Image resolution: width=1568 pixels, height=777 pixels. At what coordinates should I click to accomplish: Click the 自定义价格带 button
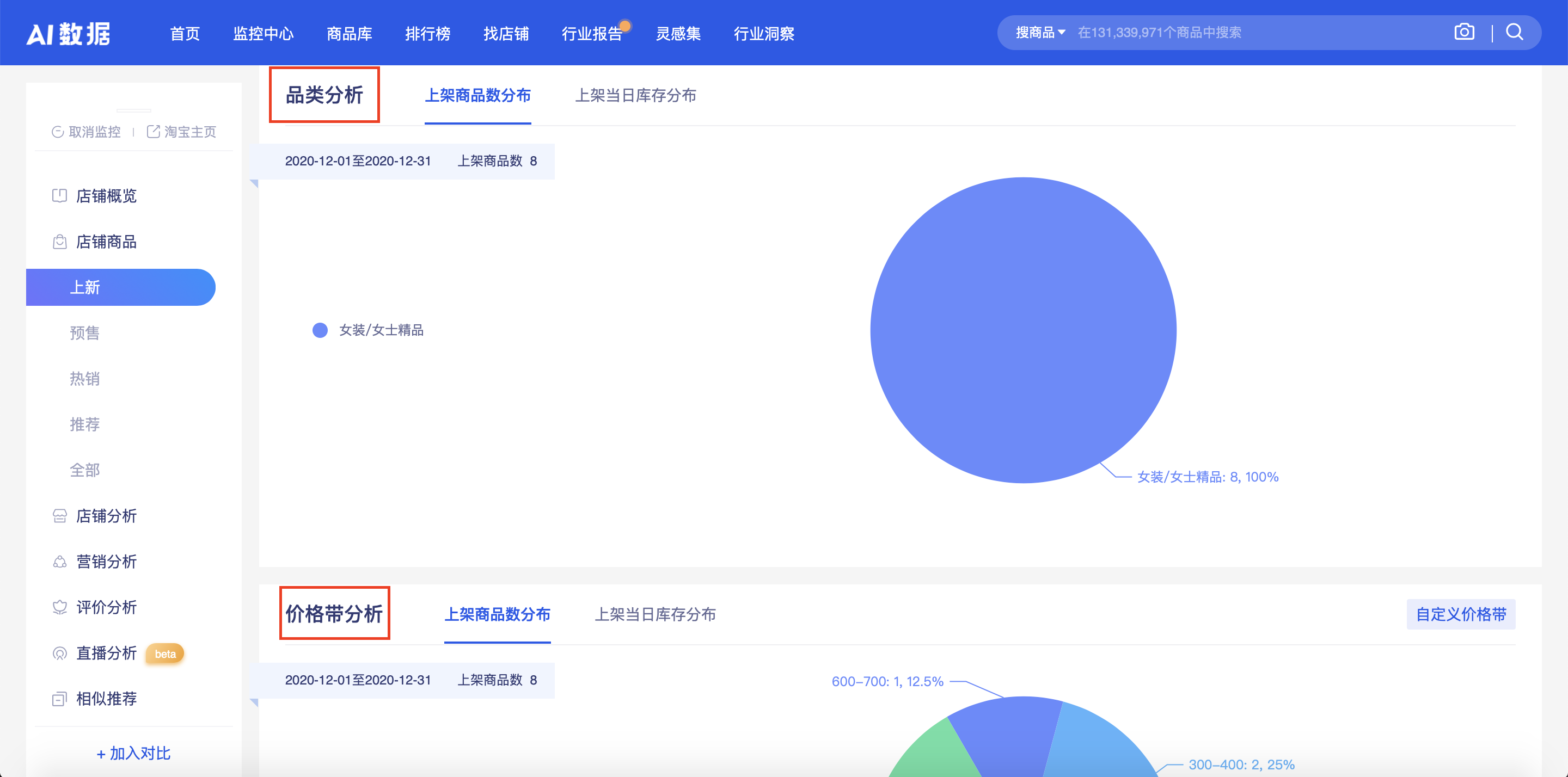point(1460,614)
